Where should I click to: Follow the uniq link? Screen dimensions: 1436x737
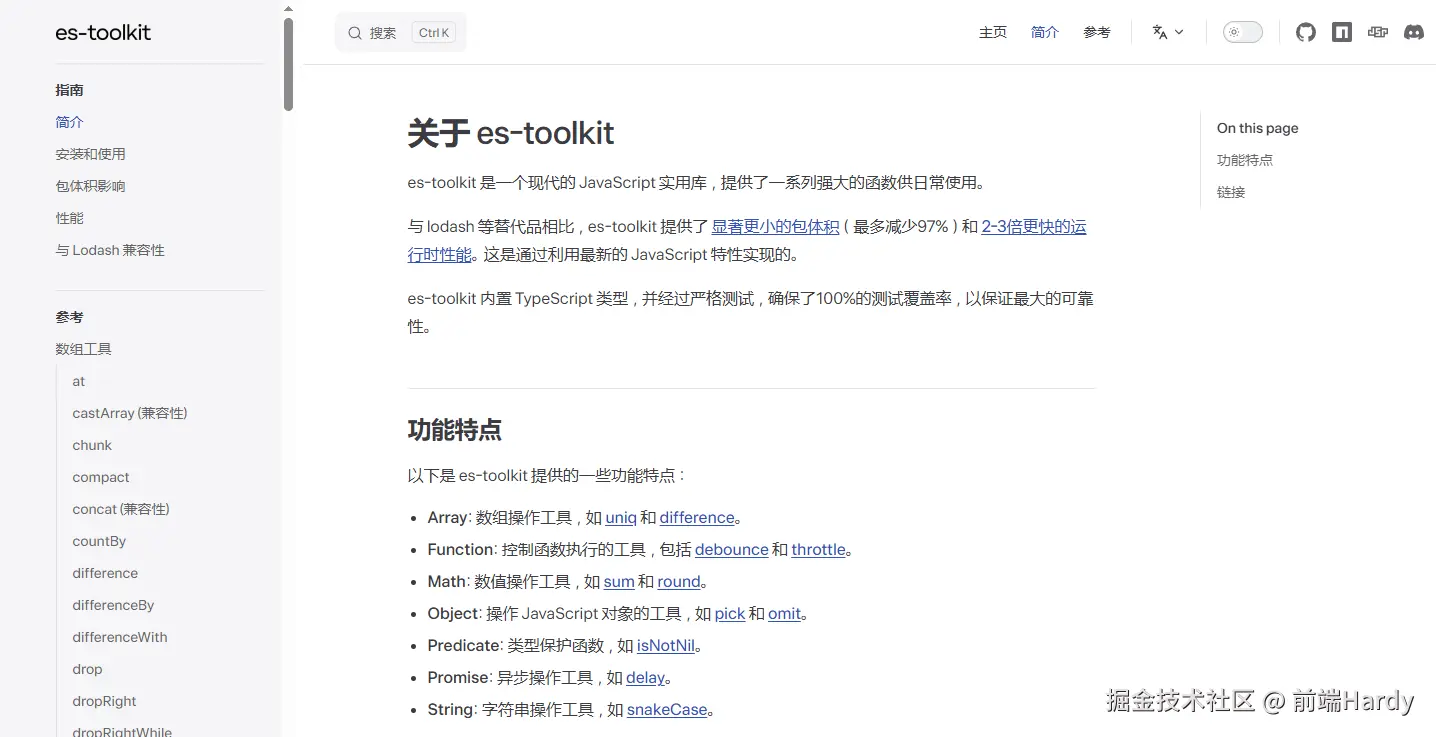click(621, 518)
